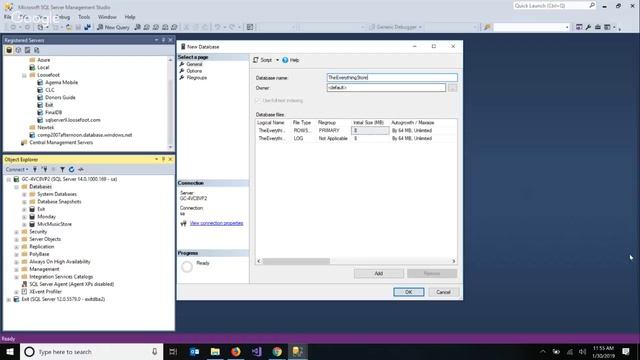
Task: Select Analysis Services in Registered Servers toolbar
Action: pos(18,50)
